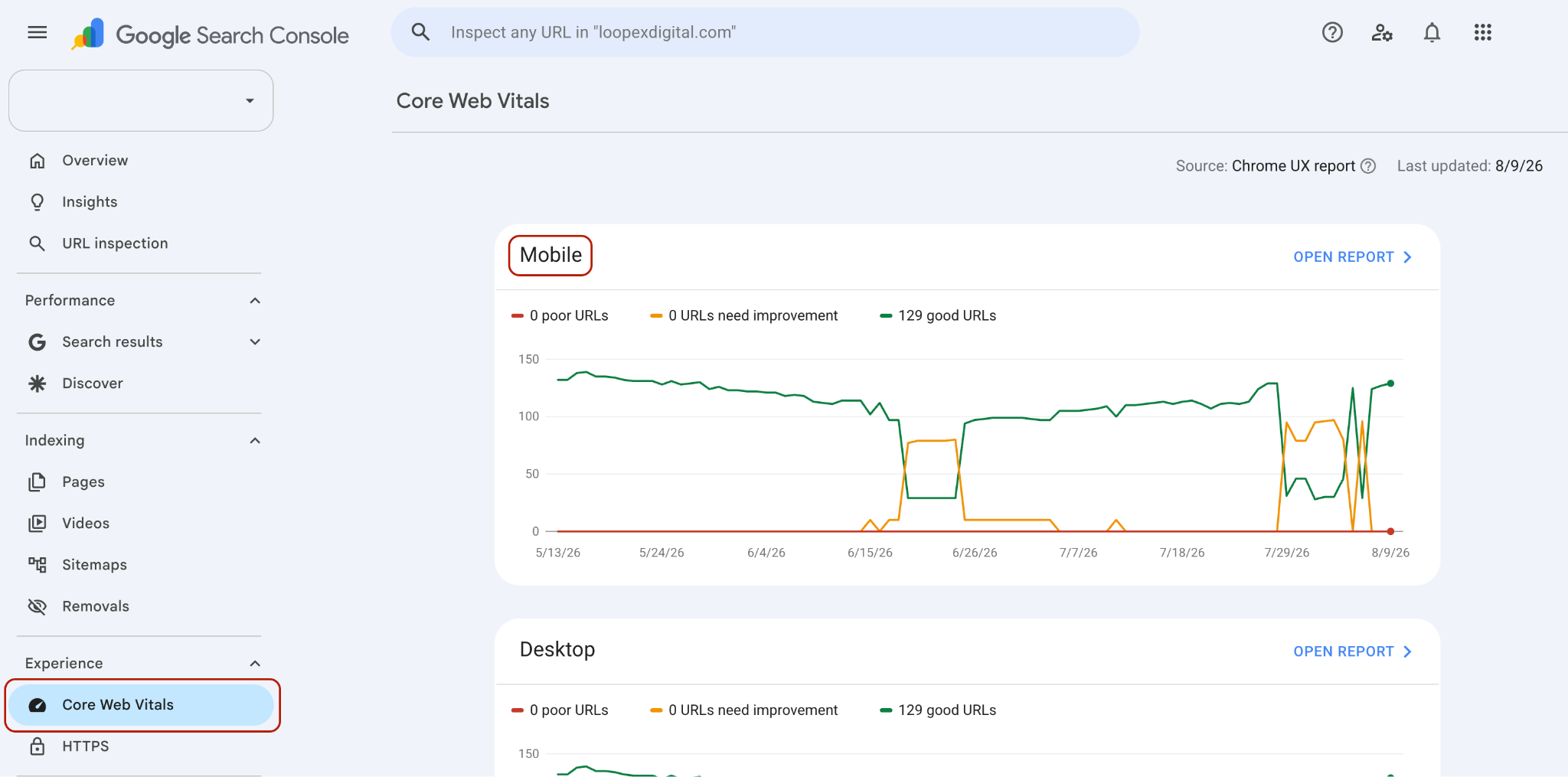Image resolution: width=1568 pixels, height=777 pixels.
Task: Open the Google apps grid
Action: point(1483,32)
